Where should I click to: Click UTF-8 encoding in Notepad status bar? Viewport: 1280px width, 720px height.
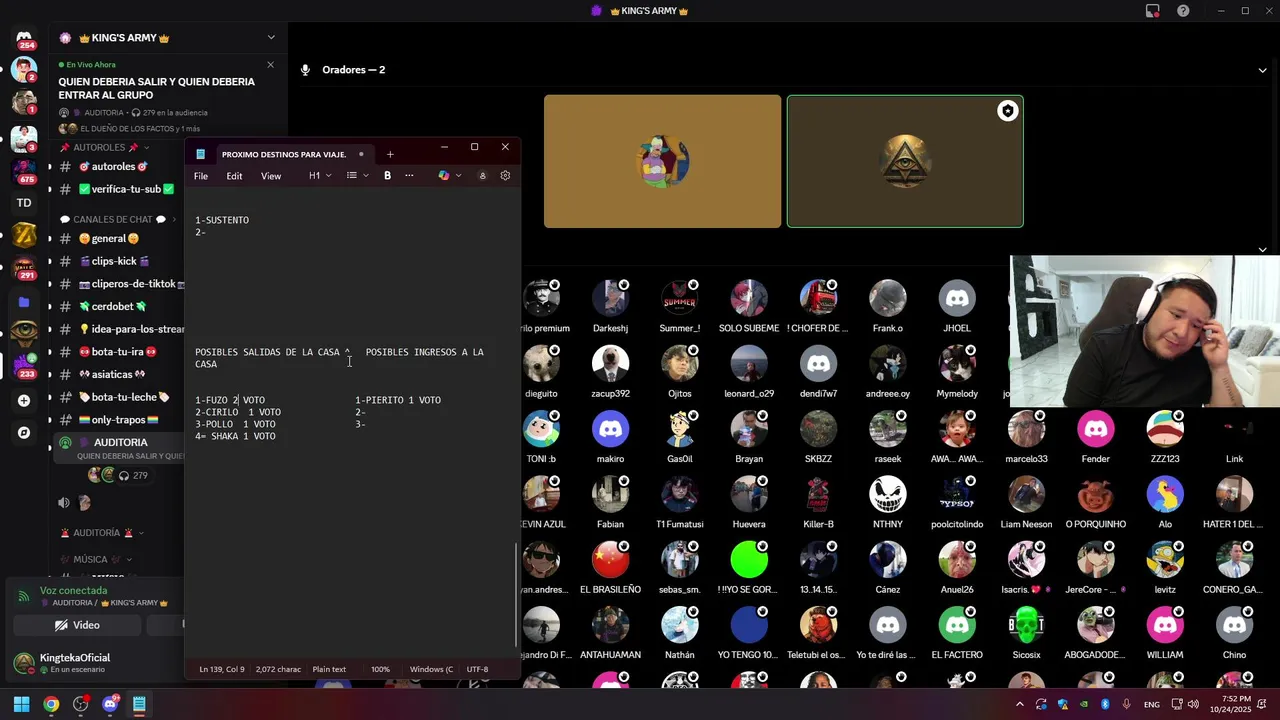477,669
